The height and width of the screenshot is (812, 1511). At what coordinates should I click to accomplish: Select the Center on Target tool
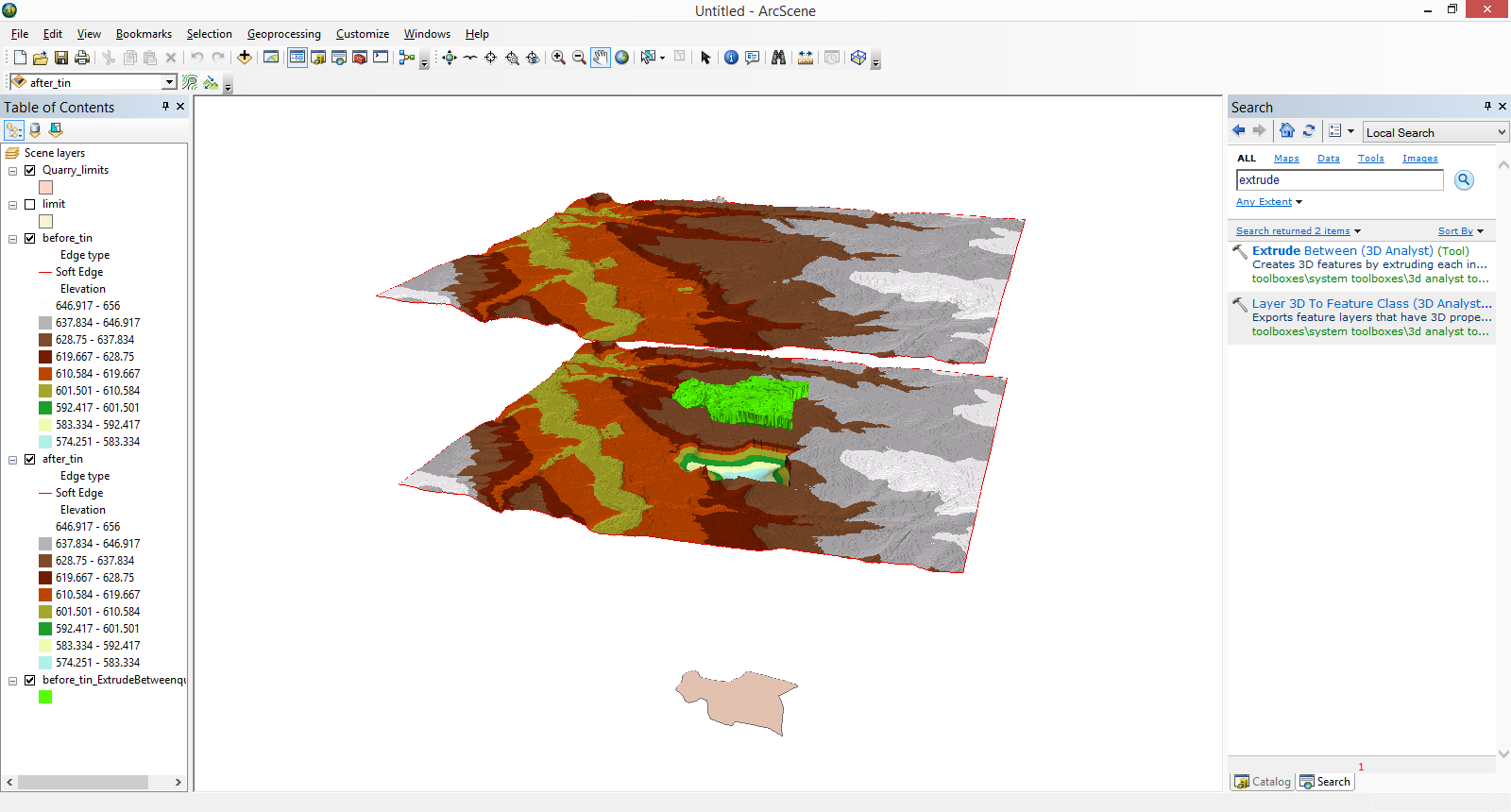pyautogui.click(x=491, y=58)
